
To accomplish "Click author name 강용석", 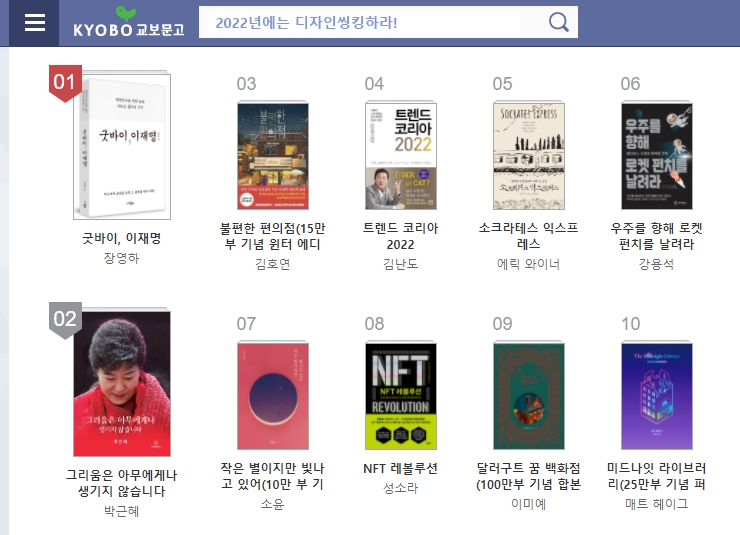I will 656,264.
